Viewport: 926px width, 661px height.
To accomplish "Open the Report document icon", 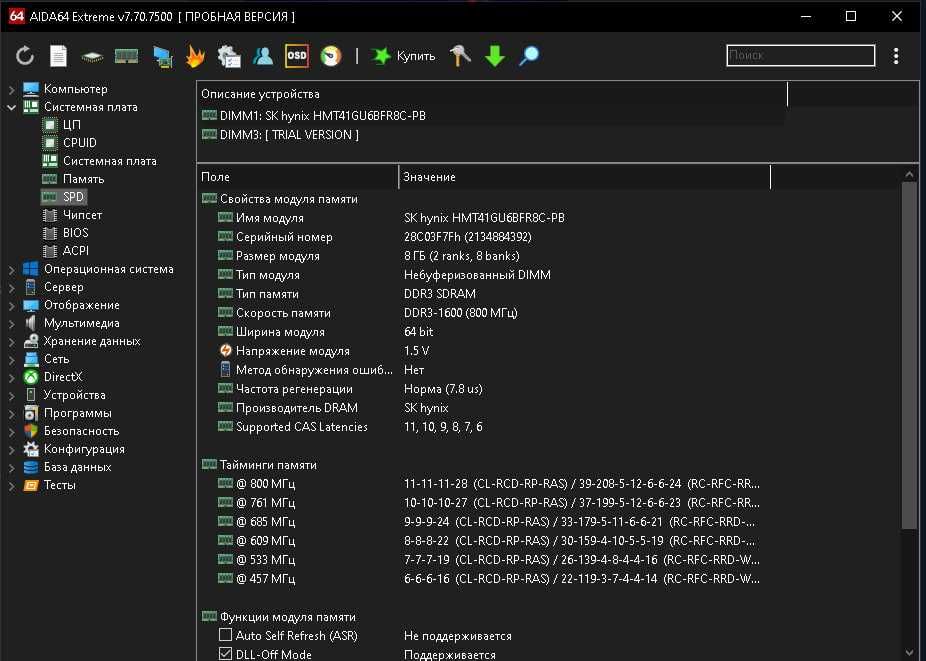I will pos(58,56).
